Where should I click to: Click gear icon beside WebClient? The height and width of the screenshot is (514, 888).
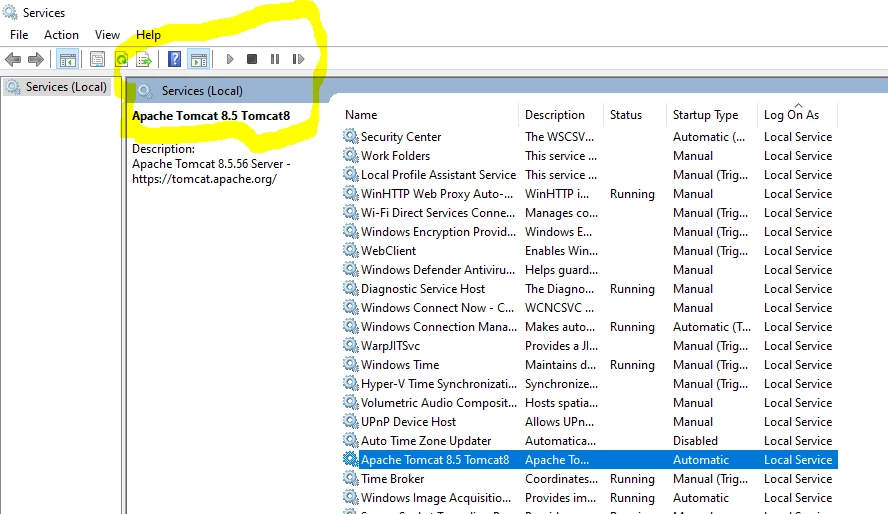(x=351, y=250)
